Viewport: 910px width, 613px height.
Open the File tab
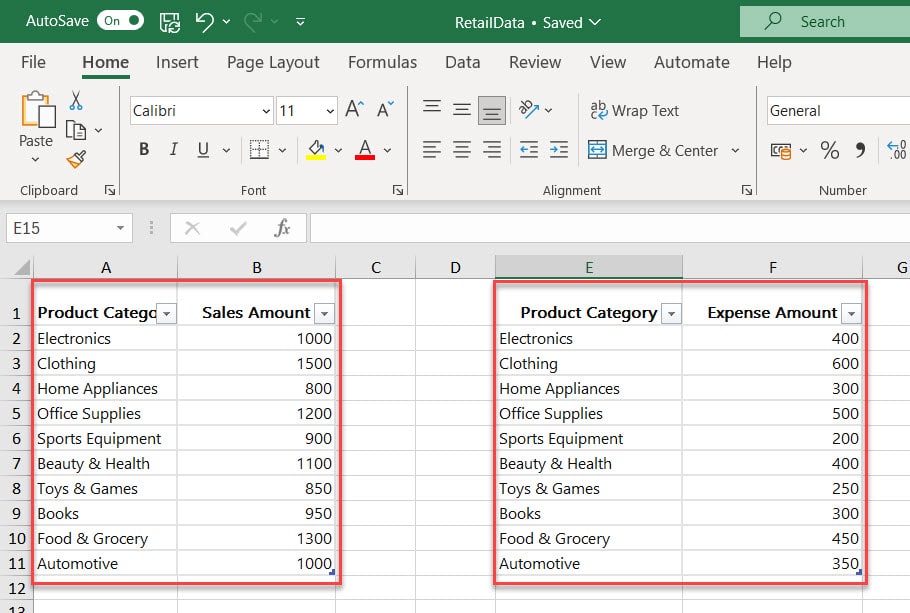click(33, 62)
